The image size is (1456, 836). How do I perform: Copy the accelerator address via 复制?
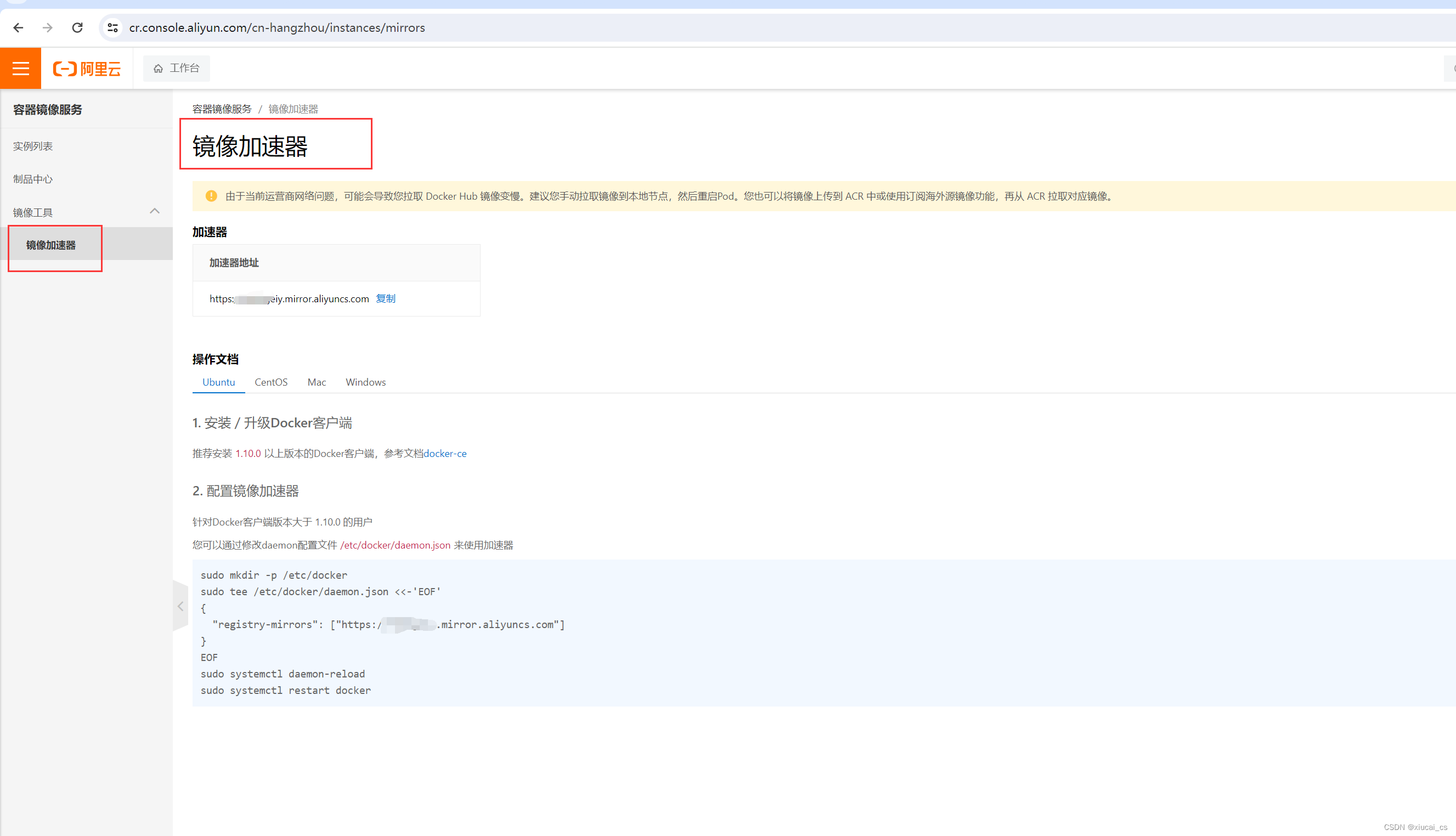385,298
